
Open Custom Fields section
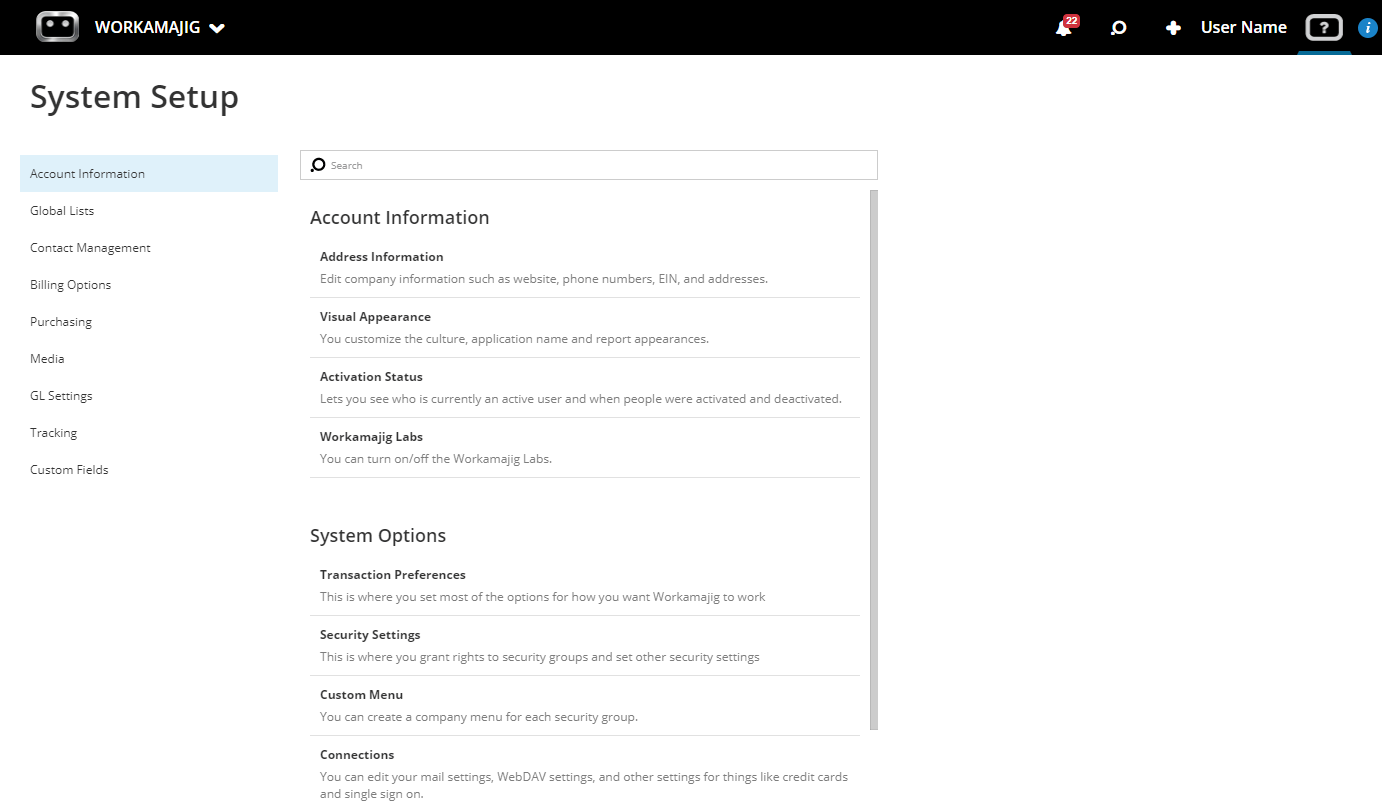point(149,470)
